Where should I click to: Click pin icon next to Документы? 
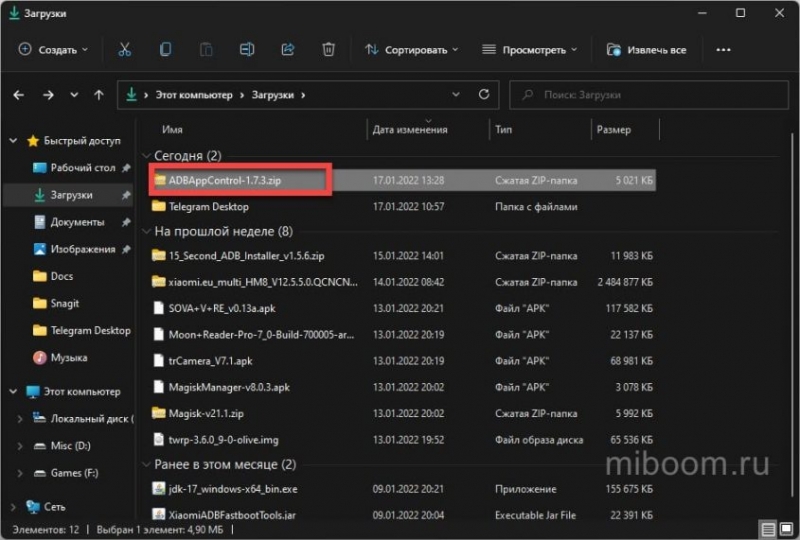(126, 222)
